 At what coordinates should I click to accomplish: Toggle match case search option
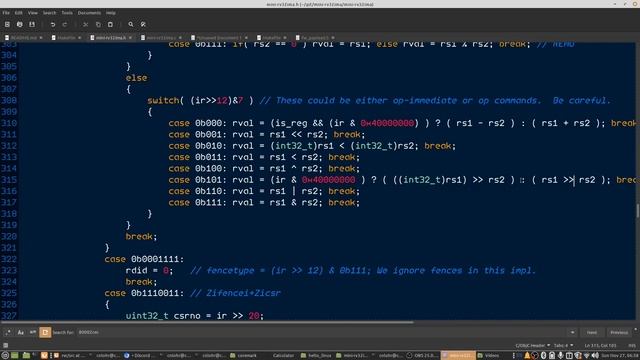tap(20, 333)
